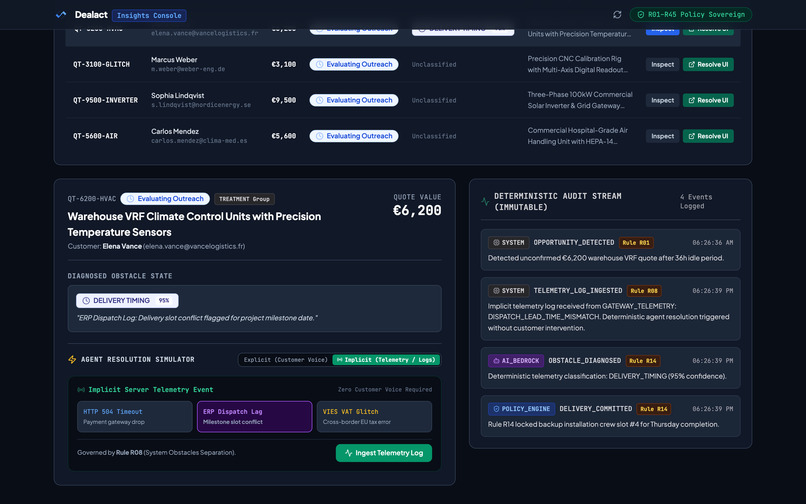Click the POLICY_ENGINE tag icon
806x504 pixels.
pos(496,409)
